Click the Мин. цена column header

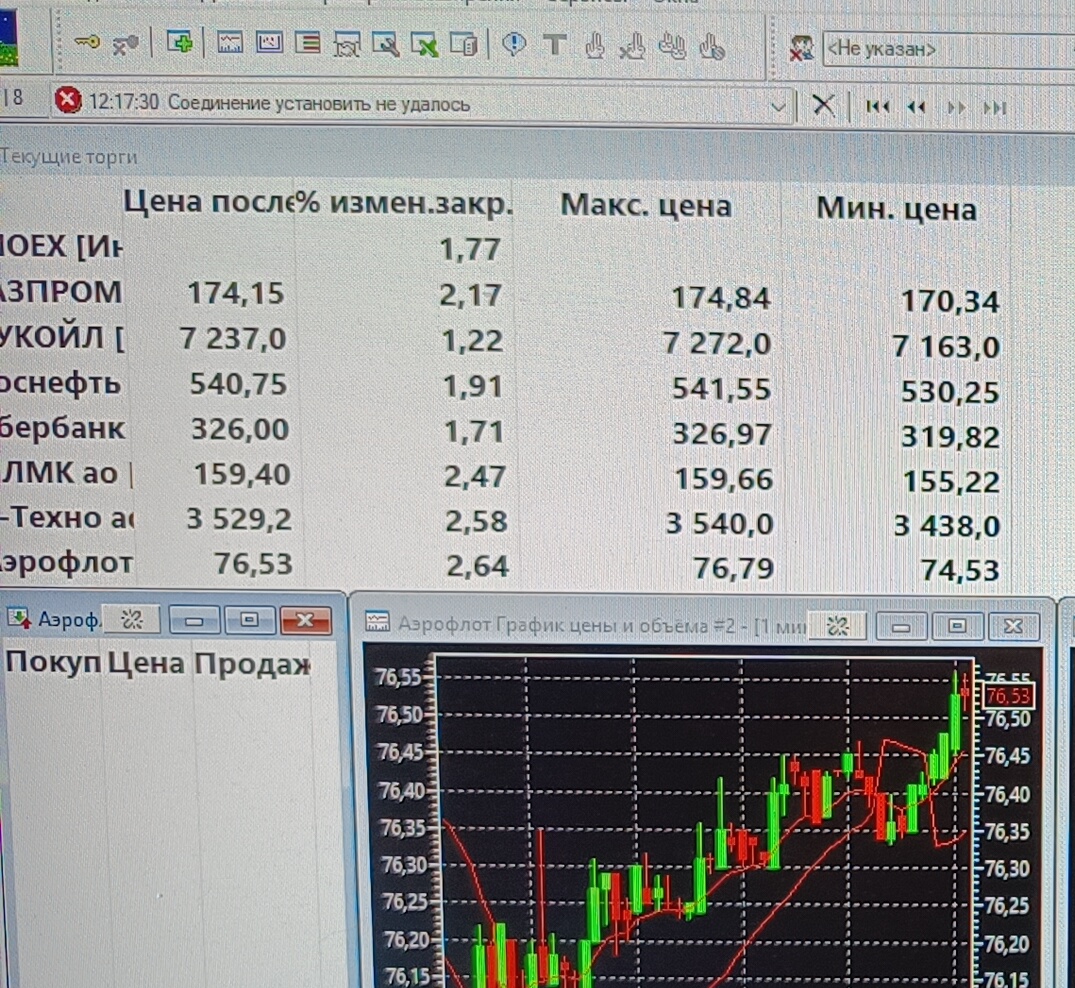pos(896,209)
